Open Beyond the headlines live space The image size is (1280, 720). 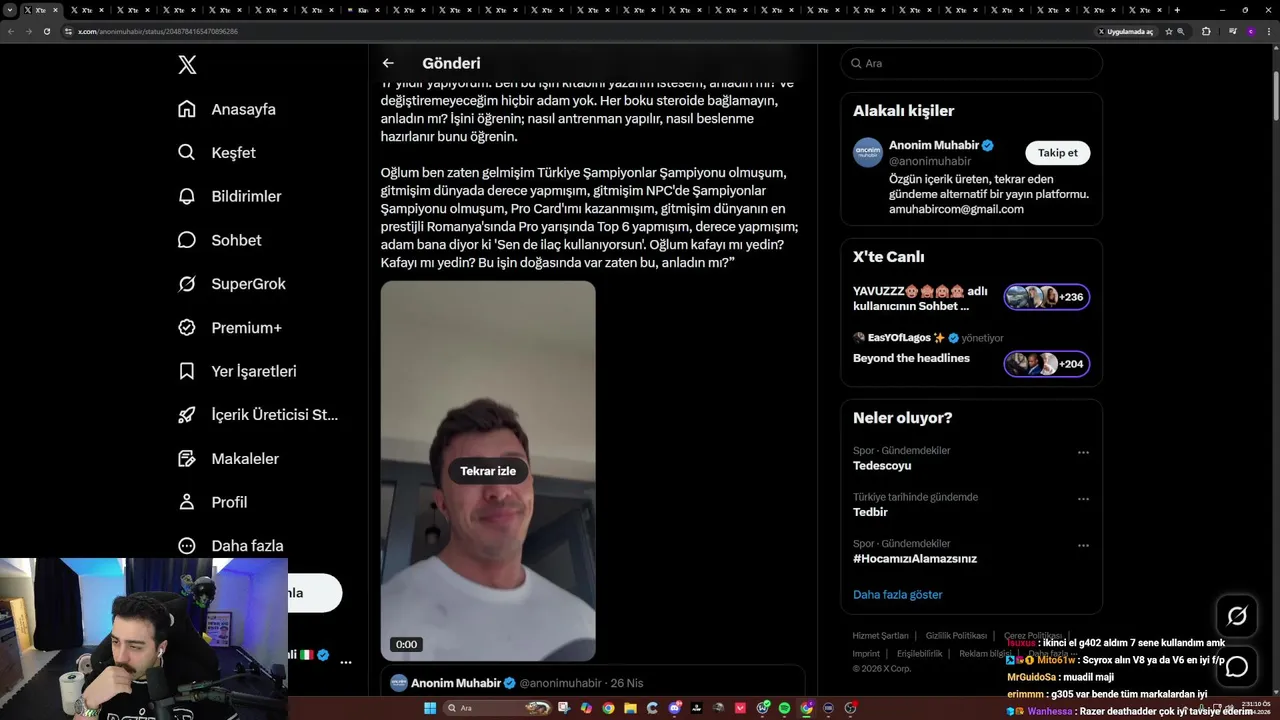[911, 358]
